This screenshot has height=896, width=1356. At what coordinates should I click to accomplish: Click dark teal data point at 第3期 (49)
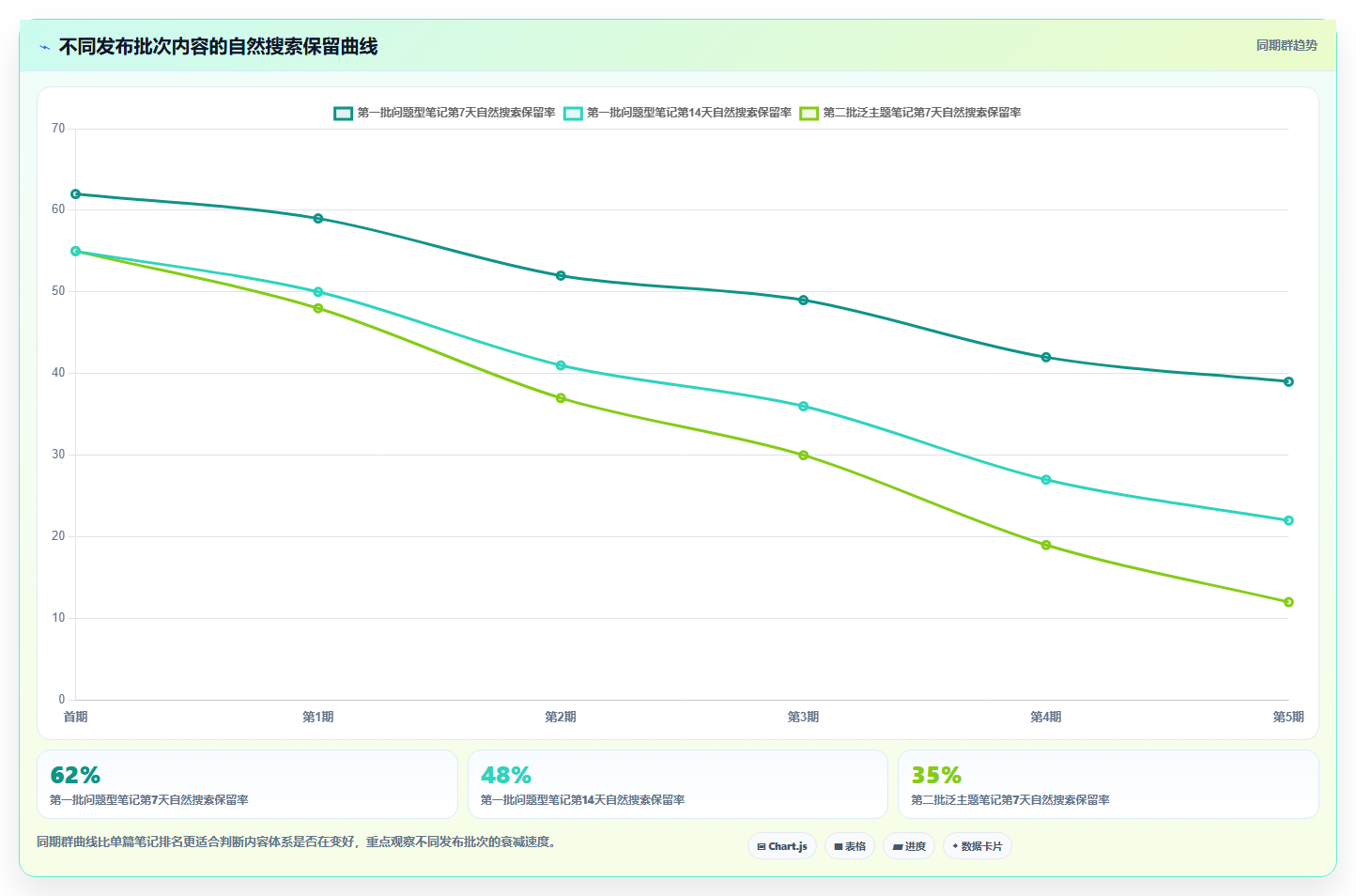(x=803, y=301)
